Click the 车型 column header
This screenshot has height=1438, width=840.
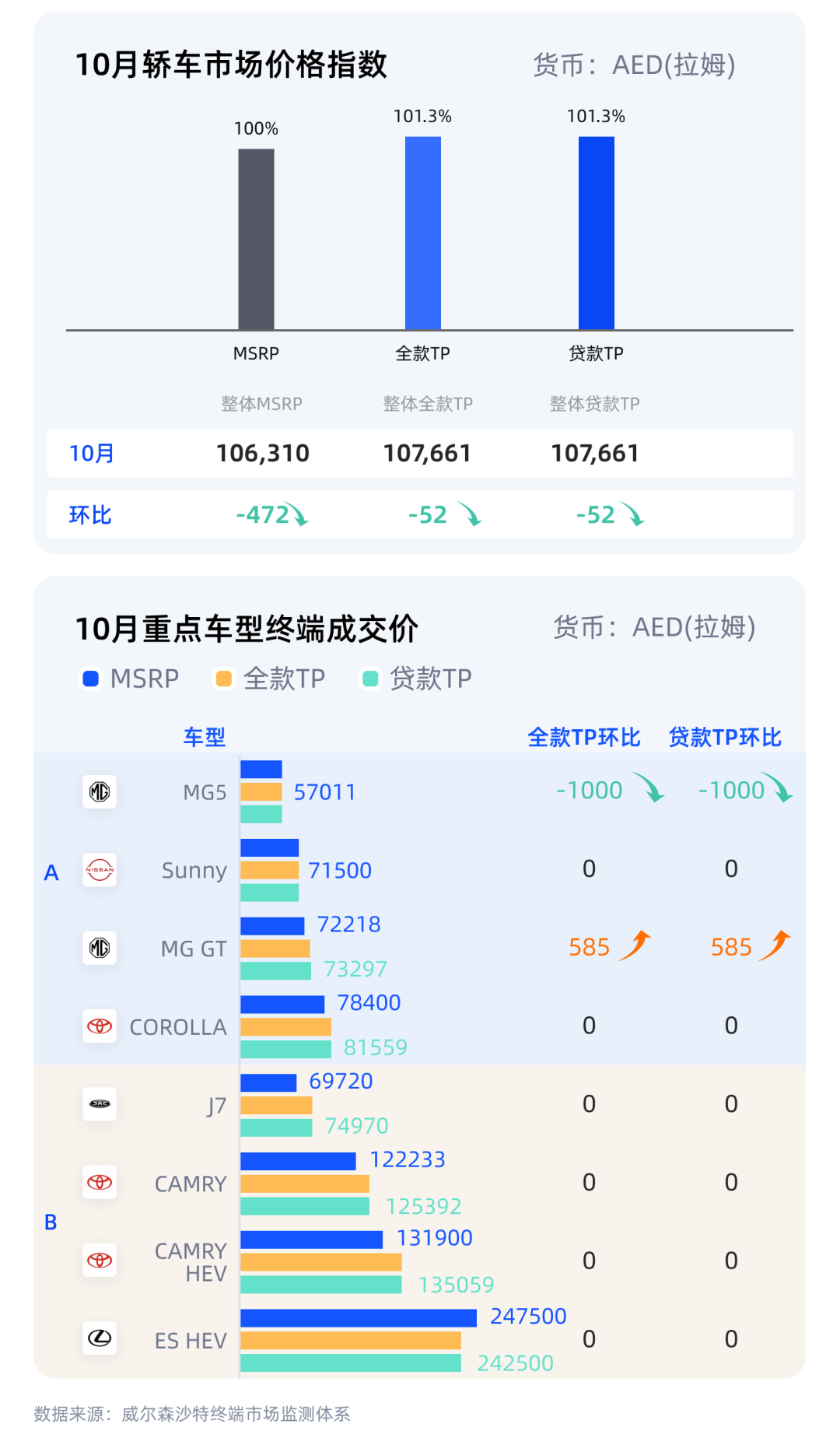(205, 737)
